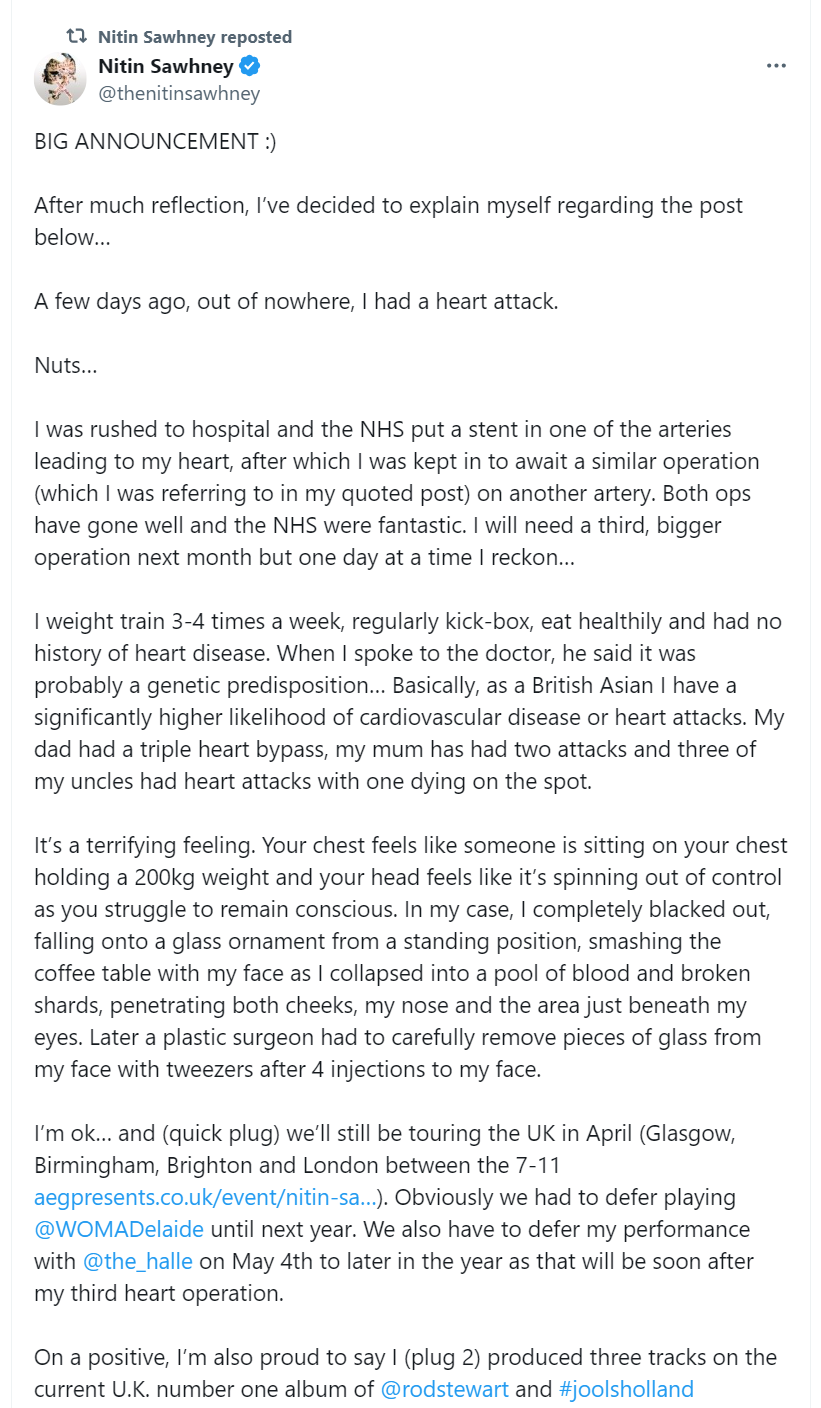
Task: Click the "On a positive" closing paragraph
Action: pos(406,1373)
